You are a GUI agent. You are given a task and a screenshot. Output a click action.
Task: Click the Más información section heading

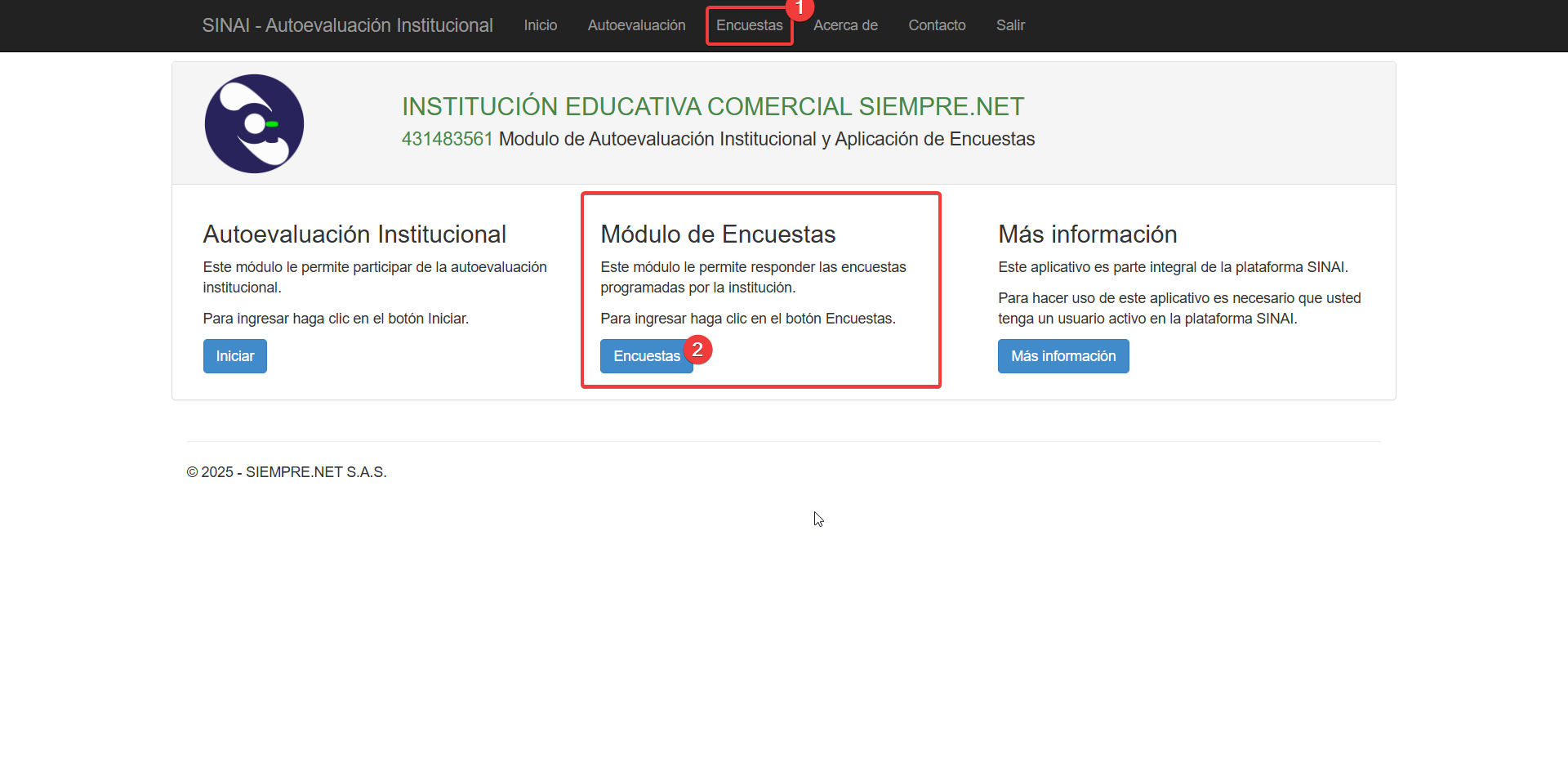[x=1087, y=234]
